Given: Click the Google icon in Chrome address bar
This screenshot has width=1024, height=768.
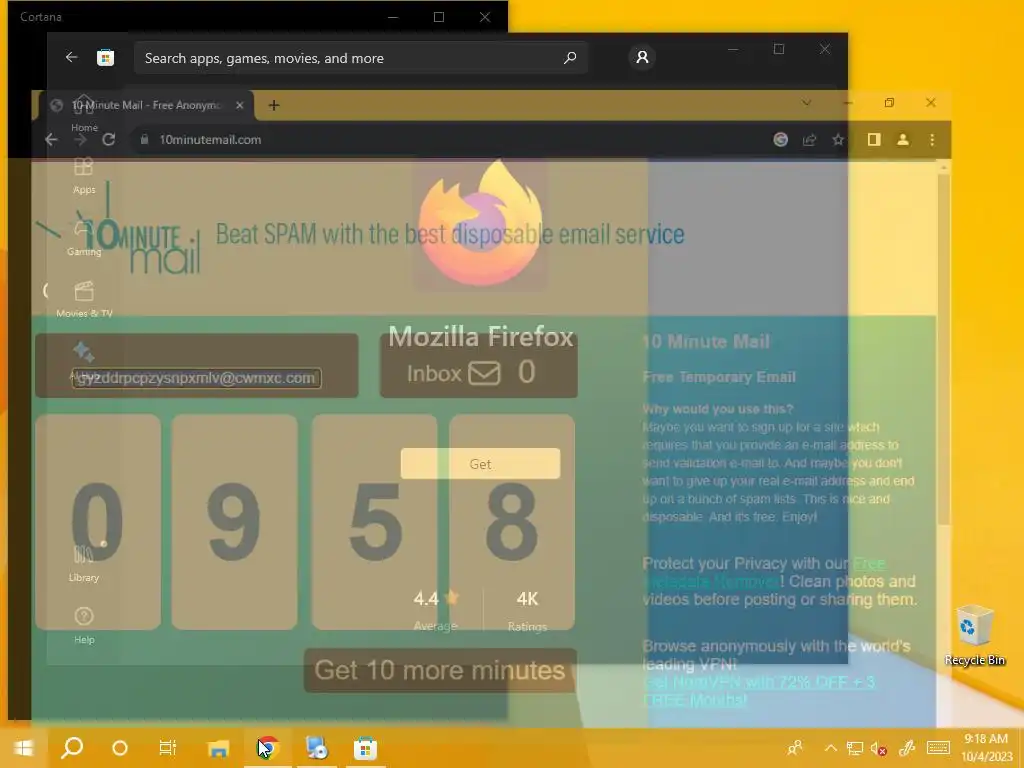Looking at the screenshot, I should tap(780, 139).
